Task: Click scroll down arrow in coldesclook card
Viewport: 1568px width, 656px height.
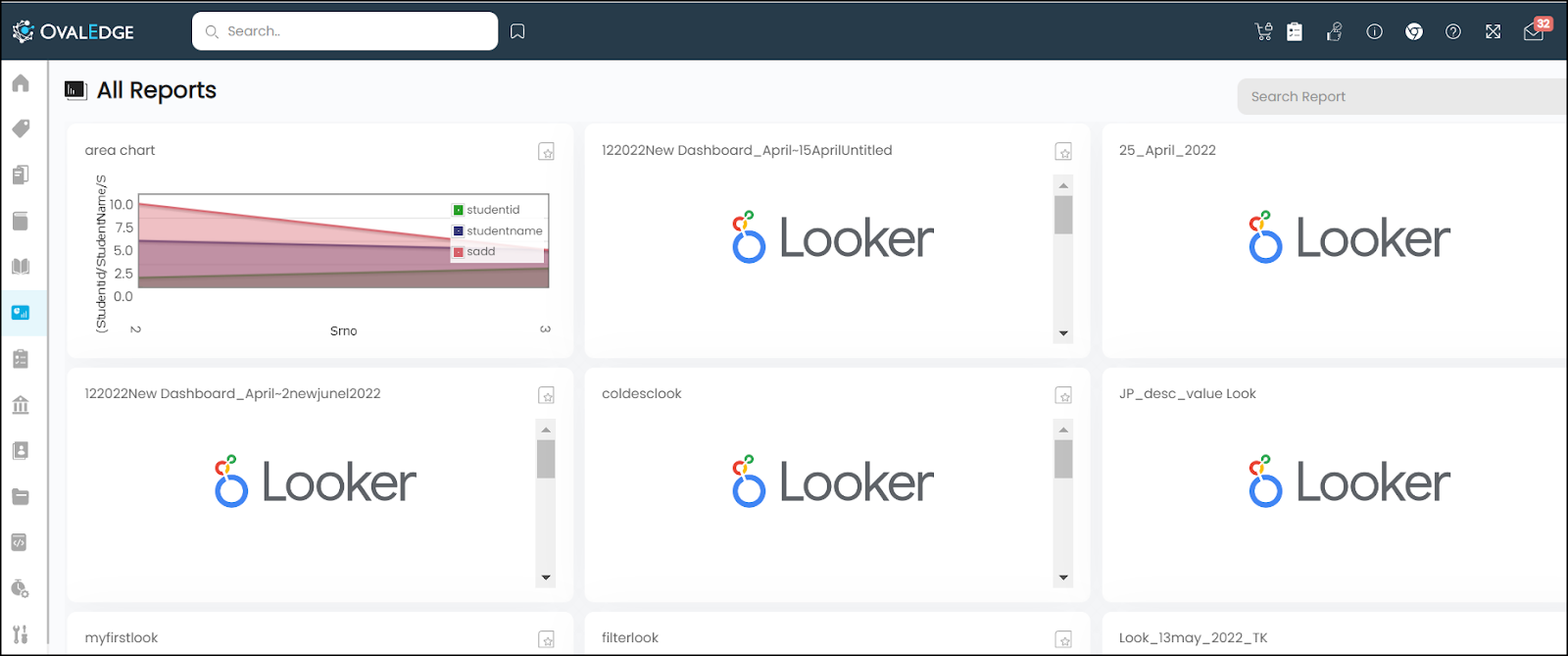Action: point(1063,578)
